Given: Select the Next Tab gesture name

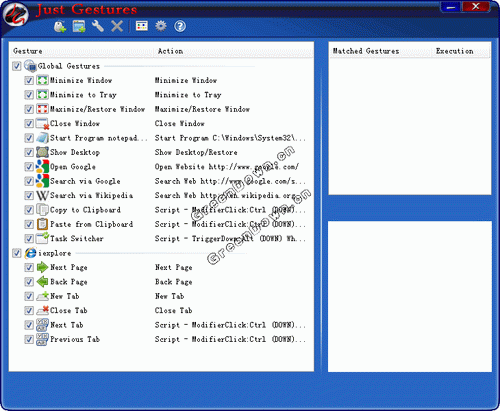Looking at the screenshot, I should tap(67, 325).
